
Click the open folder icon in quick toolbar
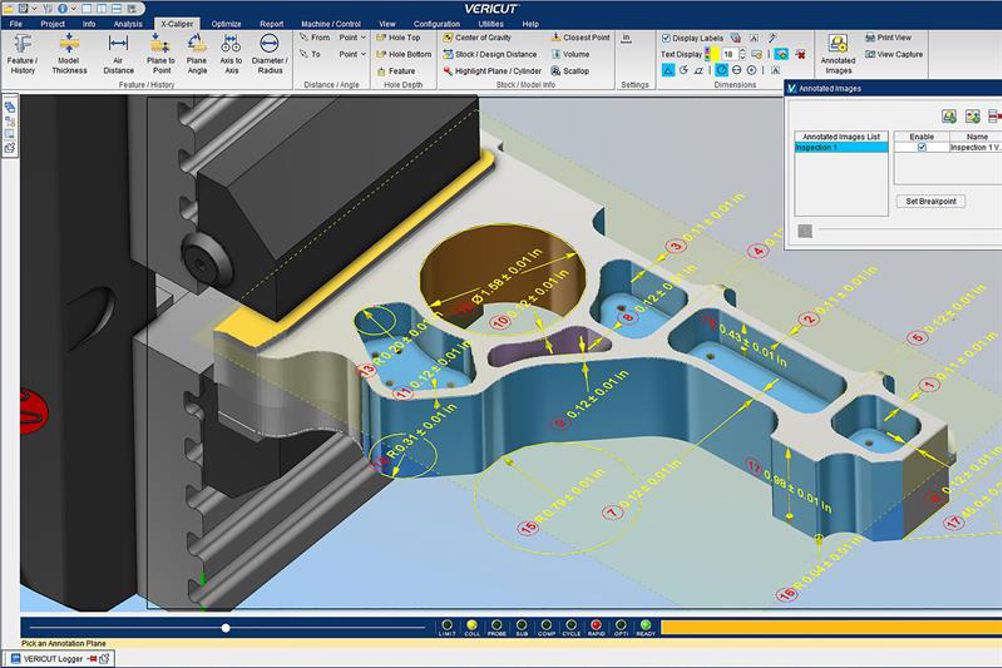(8, 8)
